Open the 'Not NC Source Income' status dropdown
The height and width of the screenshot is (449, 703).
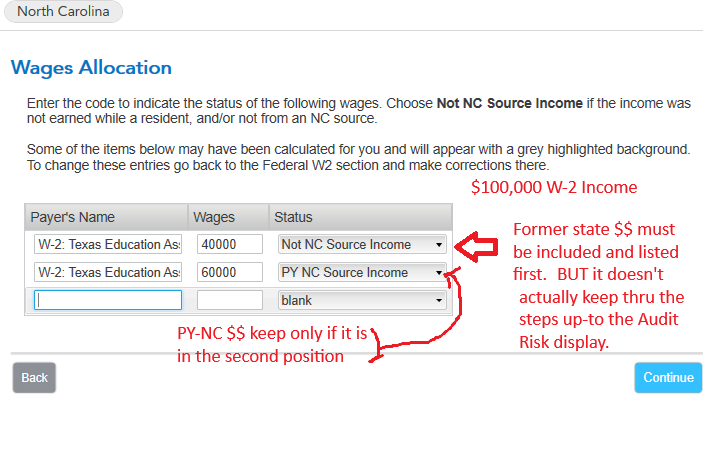coord(362,244)
